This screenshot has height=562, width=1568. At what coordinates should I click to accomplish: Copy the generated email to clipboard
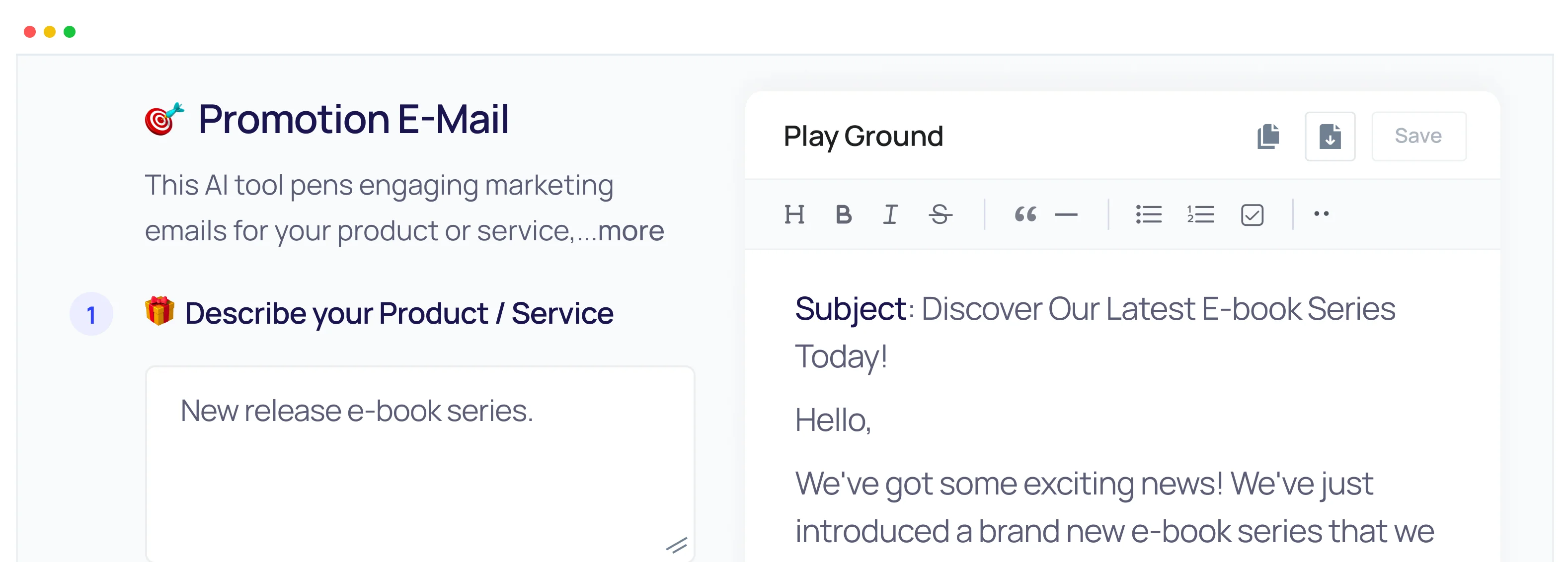click(x=1268, y=136)
